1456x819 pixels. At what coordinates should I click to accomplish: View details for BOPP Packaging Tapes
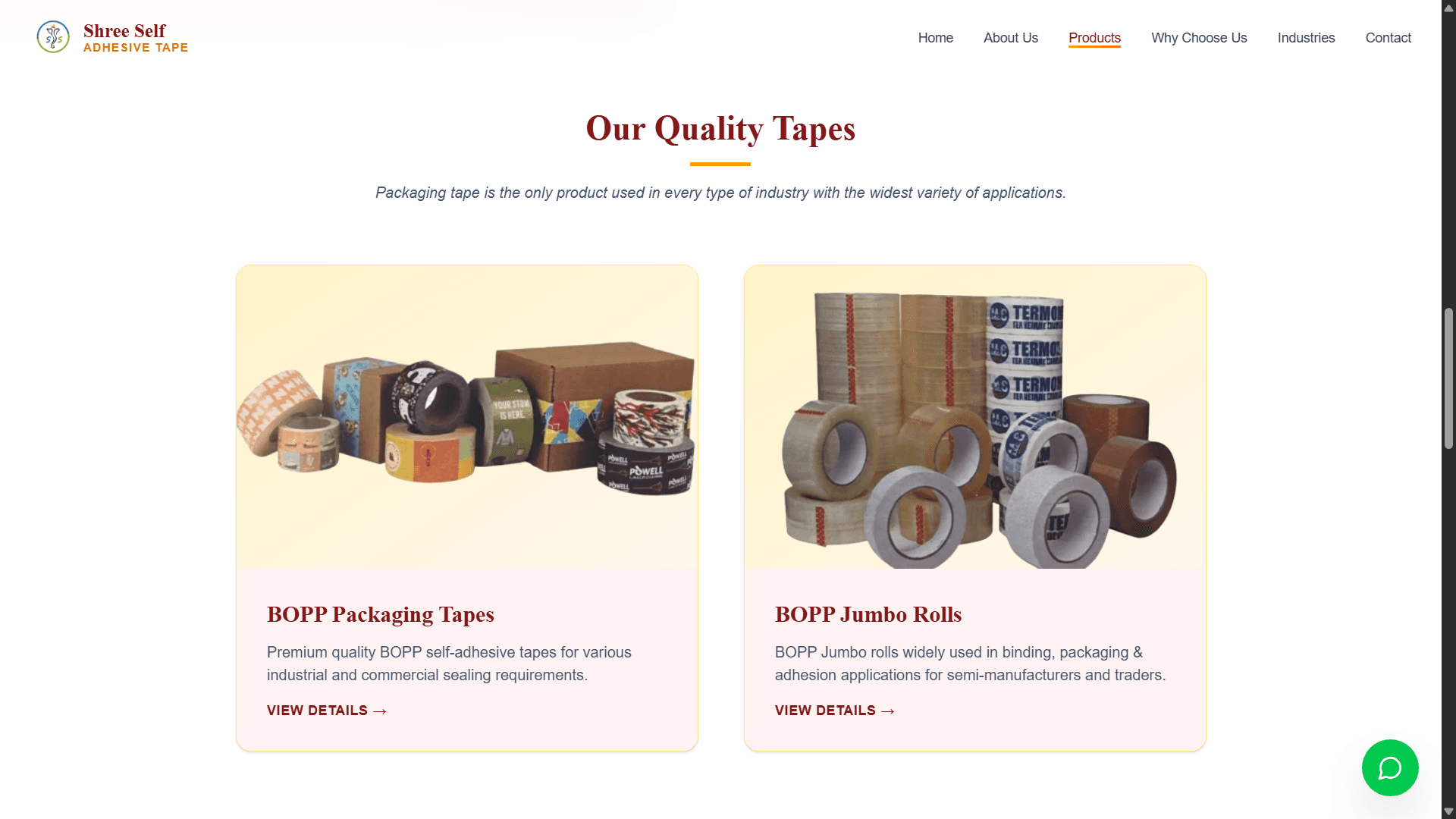click(327, 711)
